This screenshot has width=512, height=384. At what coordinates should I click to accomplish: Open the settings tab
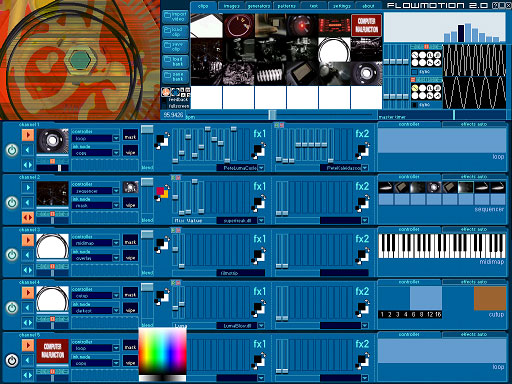click(341, 6)
